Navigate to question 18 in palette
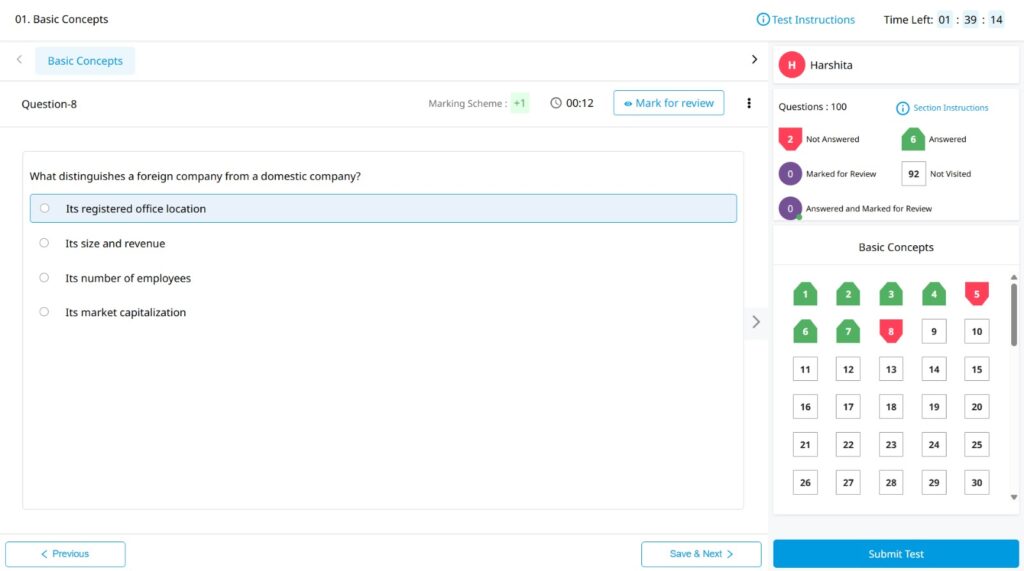The image size is (1024, 571). [890, 407]
